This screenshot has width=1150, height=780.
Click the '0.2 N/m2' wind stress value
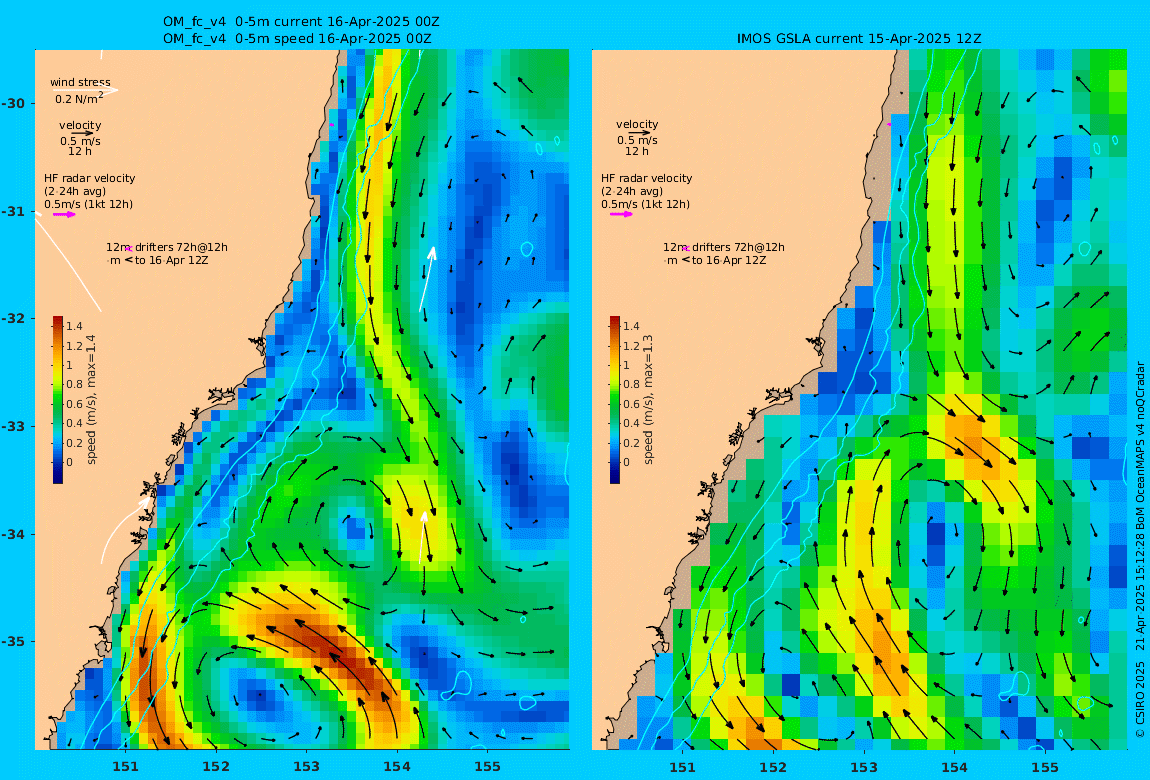click(x=78, y=98)
